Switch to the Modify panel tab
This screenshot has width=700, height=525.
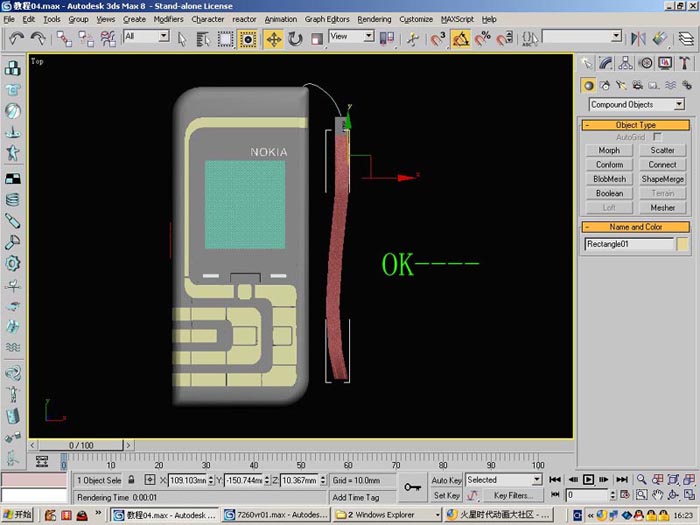coord(606,63)
